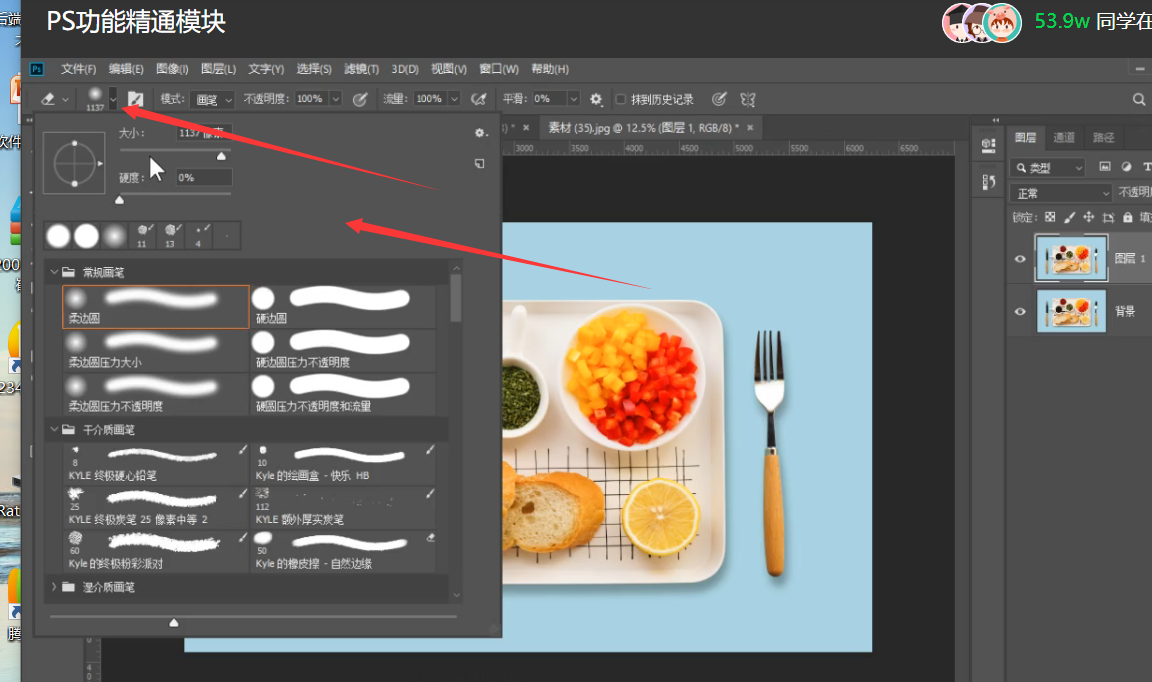Select recent brush labeled 11
This screenshot has height=682, width=1152.
tap(143, 236)
